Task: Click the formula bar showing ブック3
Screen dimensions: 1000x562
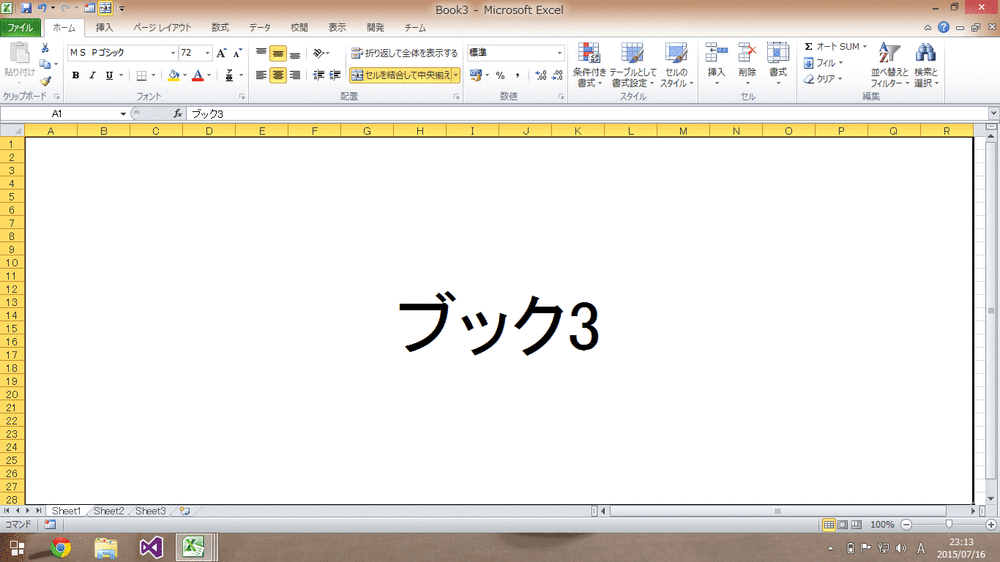Action: pos(587,114)
